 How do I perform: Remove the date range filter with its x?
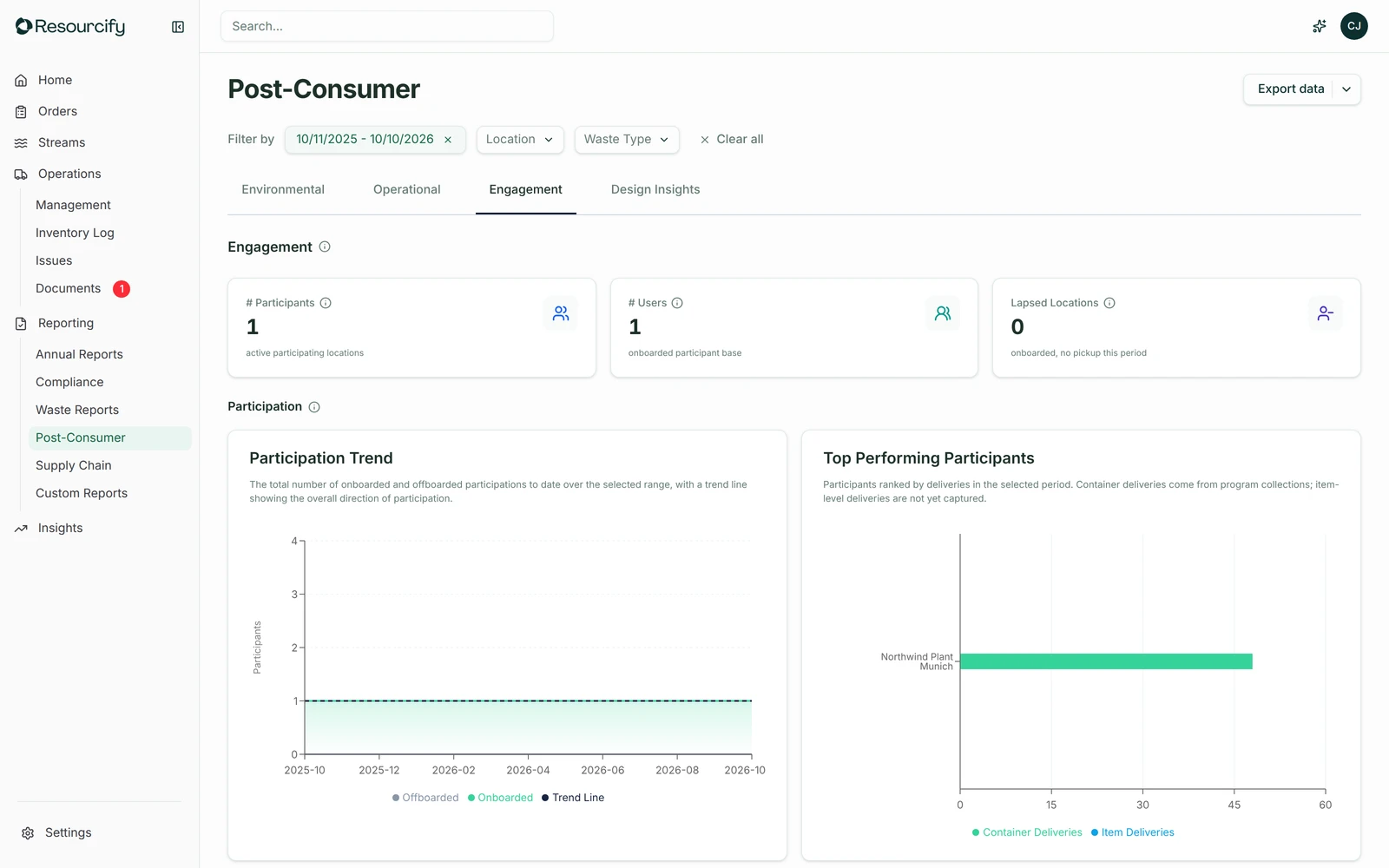pyautogui.click(x=448, y=140)
